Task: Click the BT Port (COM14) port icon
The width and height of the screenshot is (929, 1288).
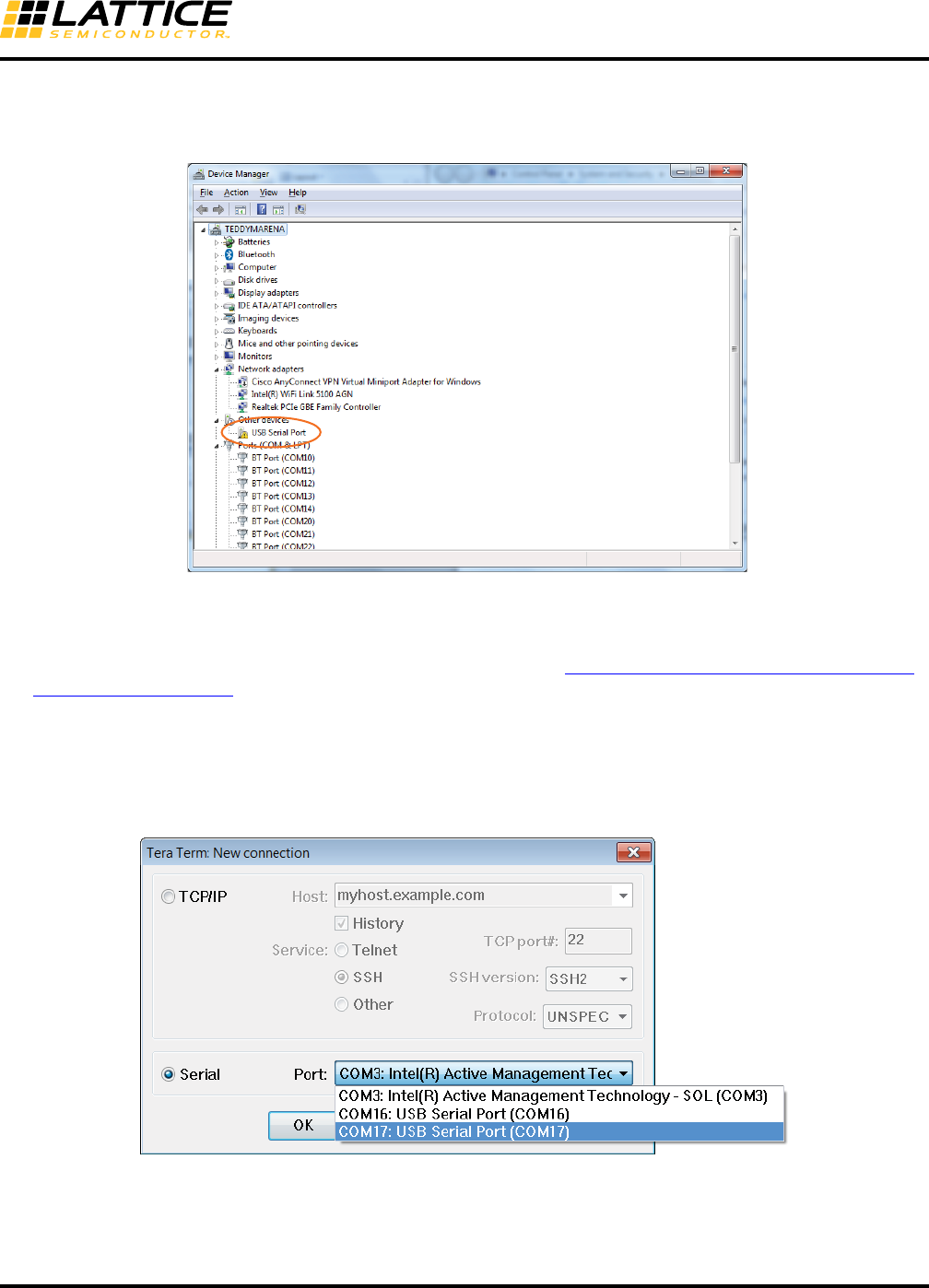Action: 243,509
